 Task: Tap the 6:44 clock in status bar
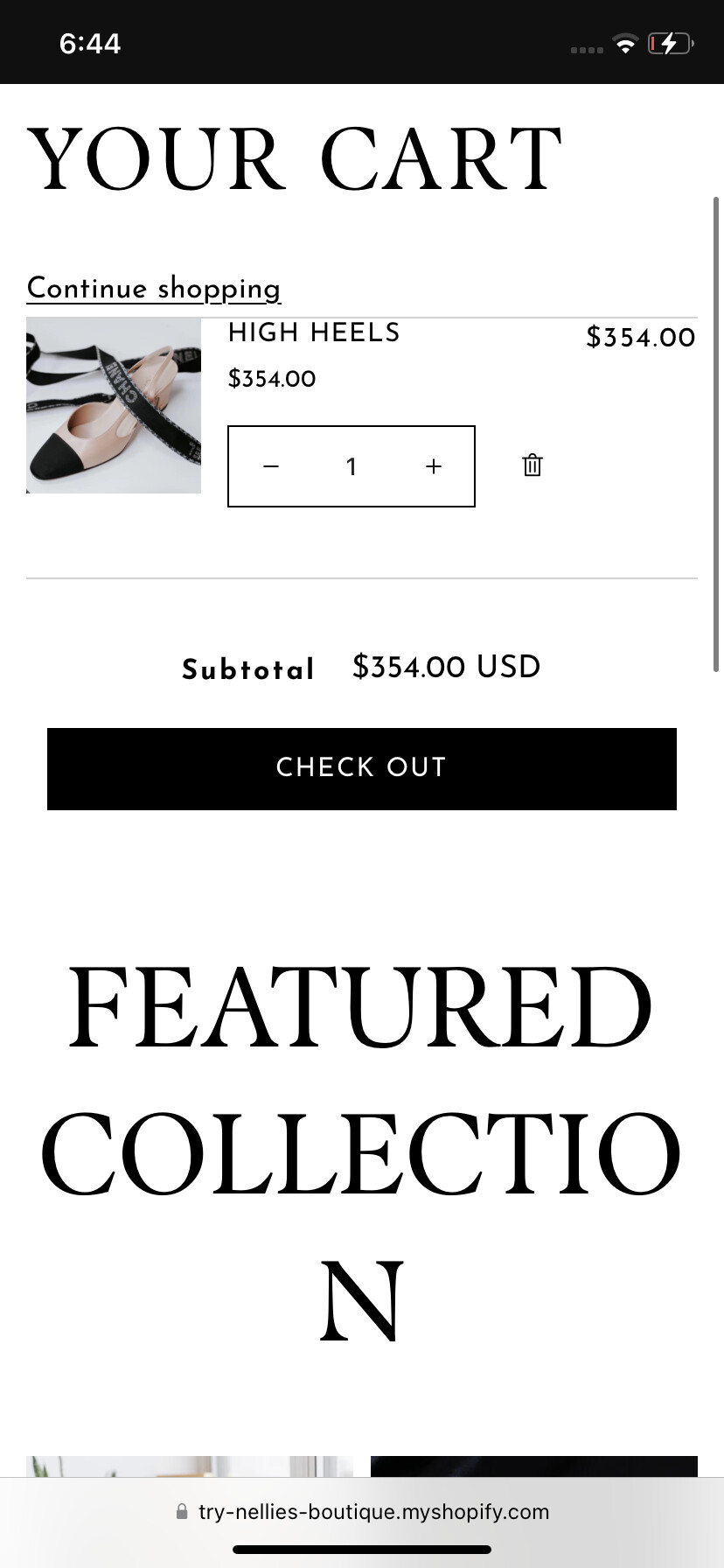tap(90, 44)
